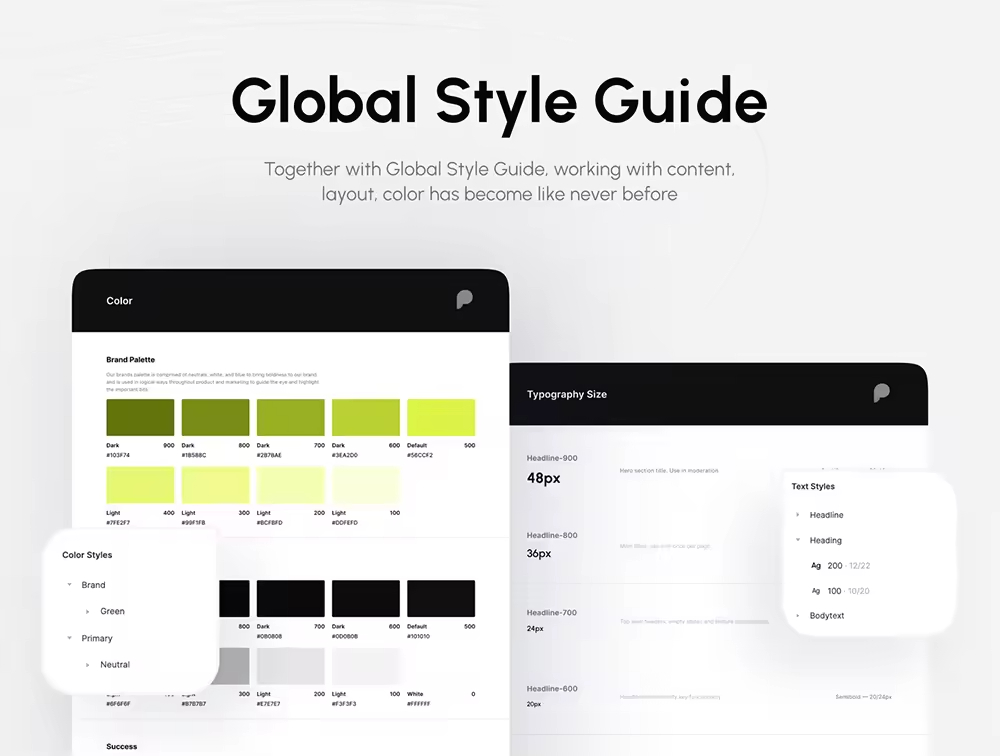Select the green Dark 900 swatch
Viewport: 1000px width, 756px height.
coord(140,417)
